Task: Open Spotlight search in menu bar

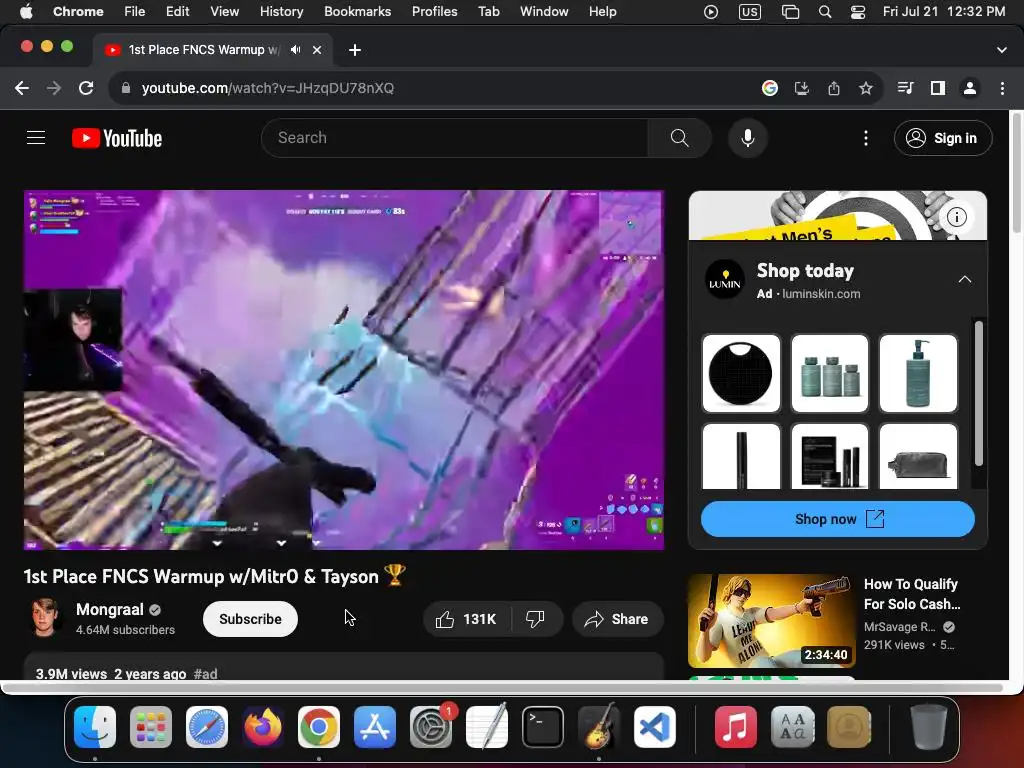Action: click(825, 12)
